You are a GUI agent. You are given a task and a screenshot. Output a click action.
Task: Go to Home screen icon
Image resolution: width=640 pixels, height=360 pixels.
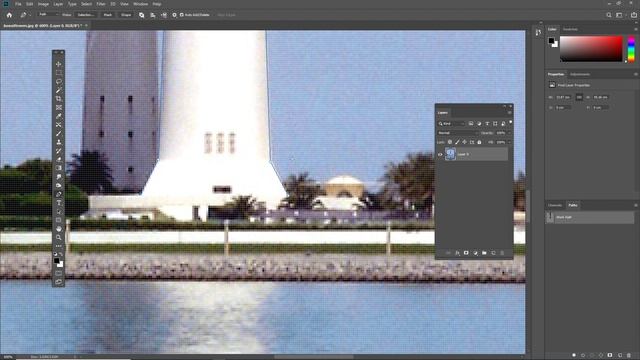point(9,15)
